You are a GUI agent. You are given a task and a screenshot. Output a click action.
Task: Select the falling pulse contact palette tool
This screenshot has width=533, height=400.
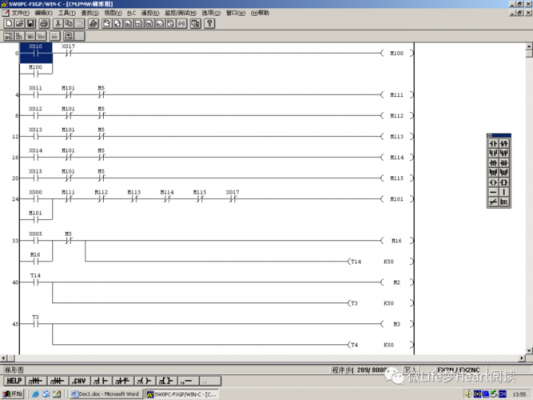(x=504, y=163)
